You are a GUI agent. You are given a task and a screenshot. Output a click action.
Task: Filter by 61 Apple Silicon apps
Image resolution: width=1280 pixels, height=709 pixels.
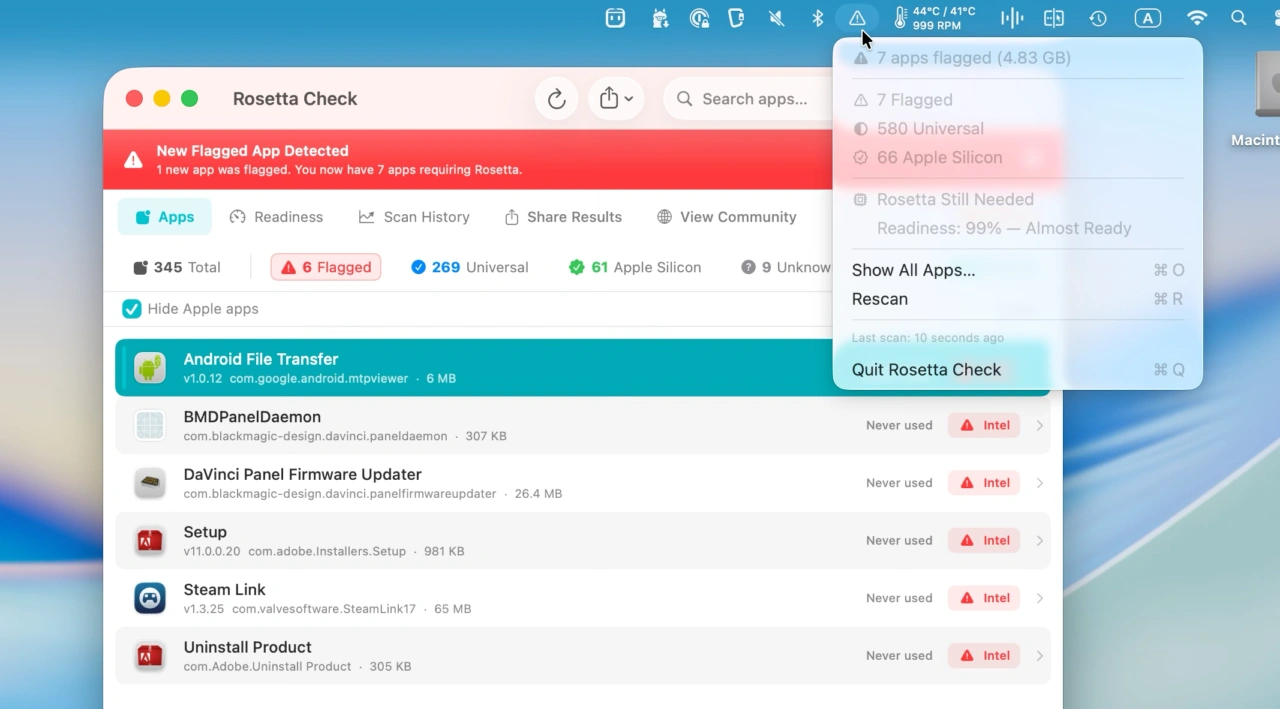[x=635, y=267]
